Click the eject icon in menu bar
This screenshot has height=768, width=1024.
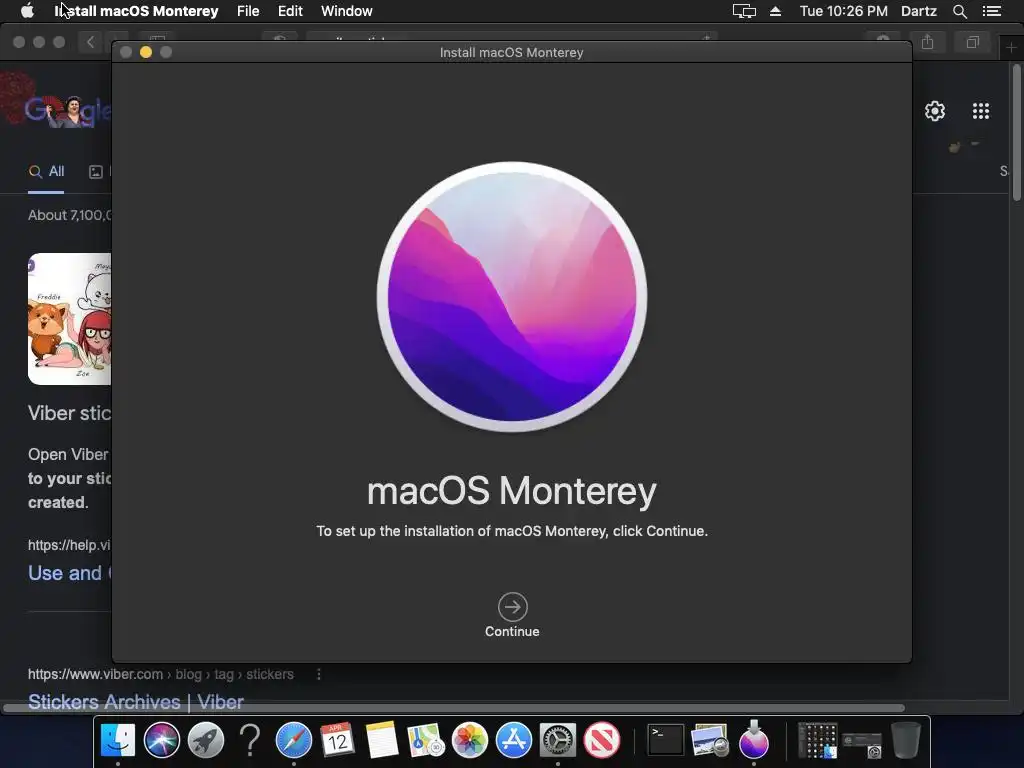775,11
